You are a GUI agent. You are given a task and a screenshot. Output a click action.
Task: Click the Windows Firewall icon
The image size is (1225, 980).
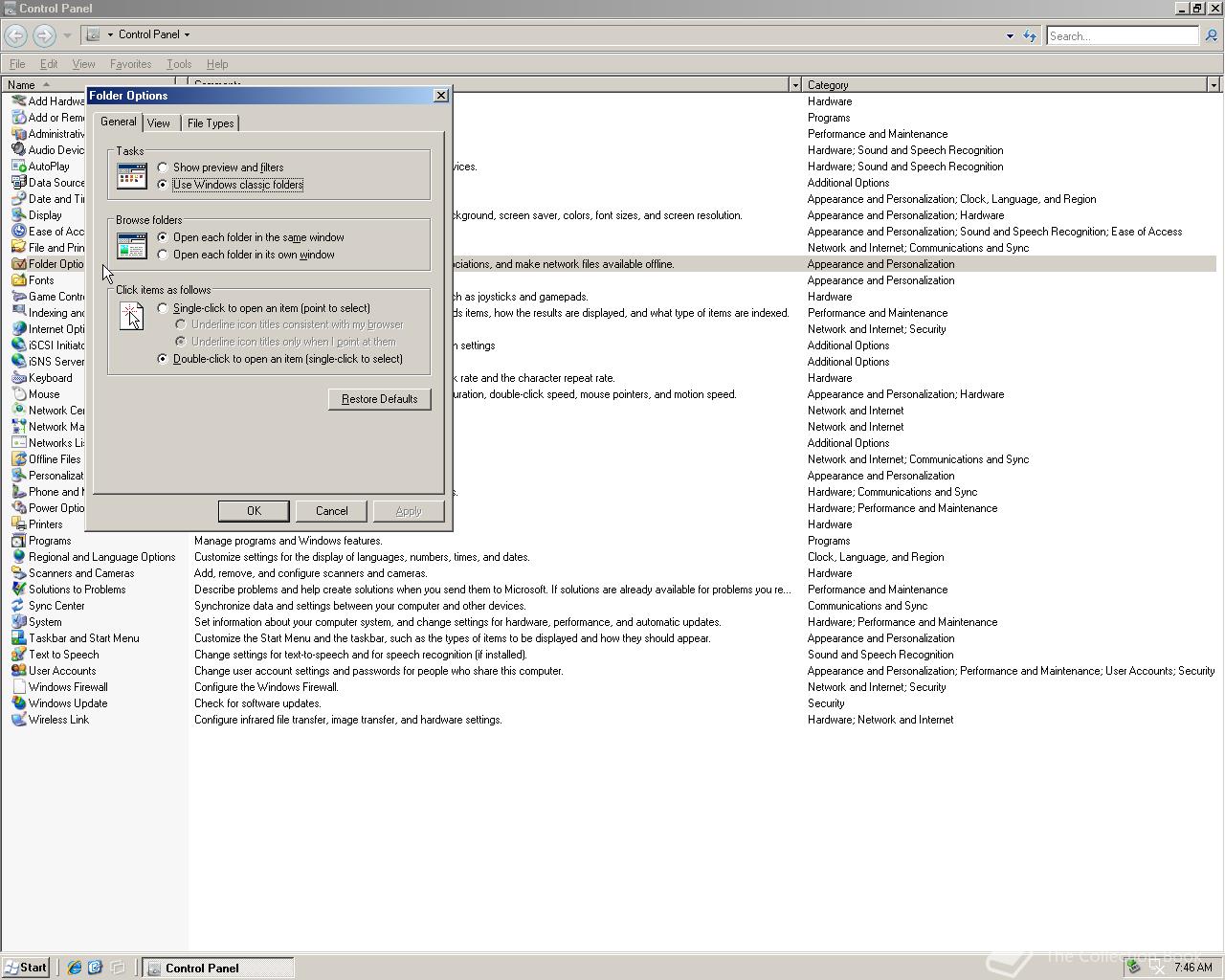(18, 687)
